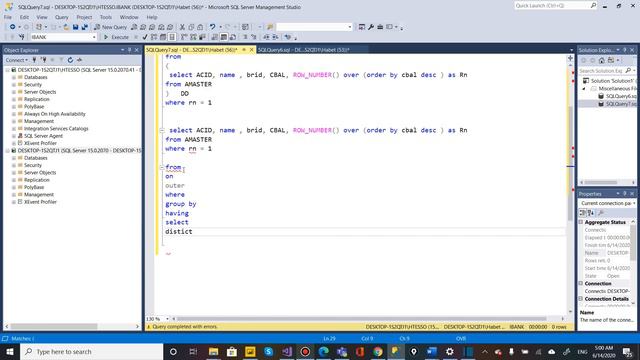This screenshot has width=640, height=360.
Task: Open the zoom level 130% dropdown
Action: 167,319
